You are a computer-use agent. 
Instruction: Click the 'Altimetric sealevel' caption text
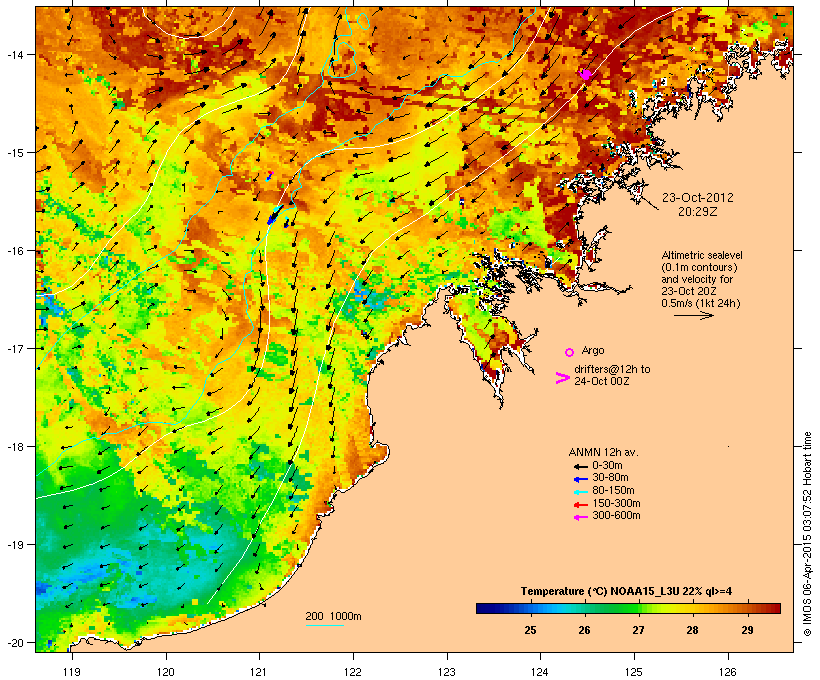pos(702,255)
